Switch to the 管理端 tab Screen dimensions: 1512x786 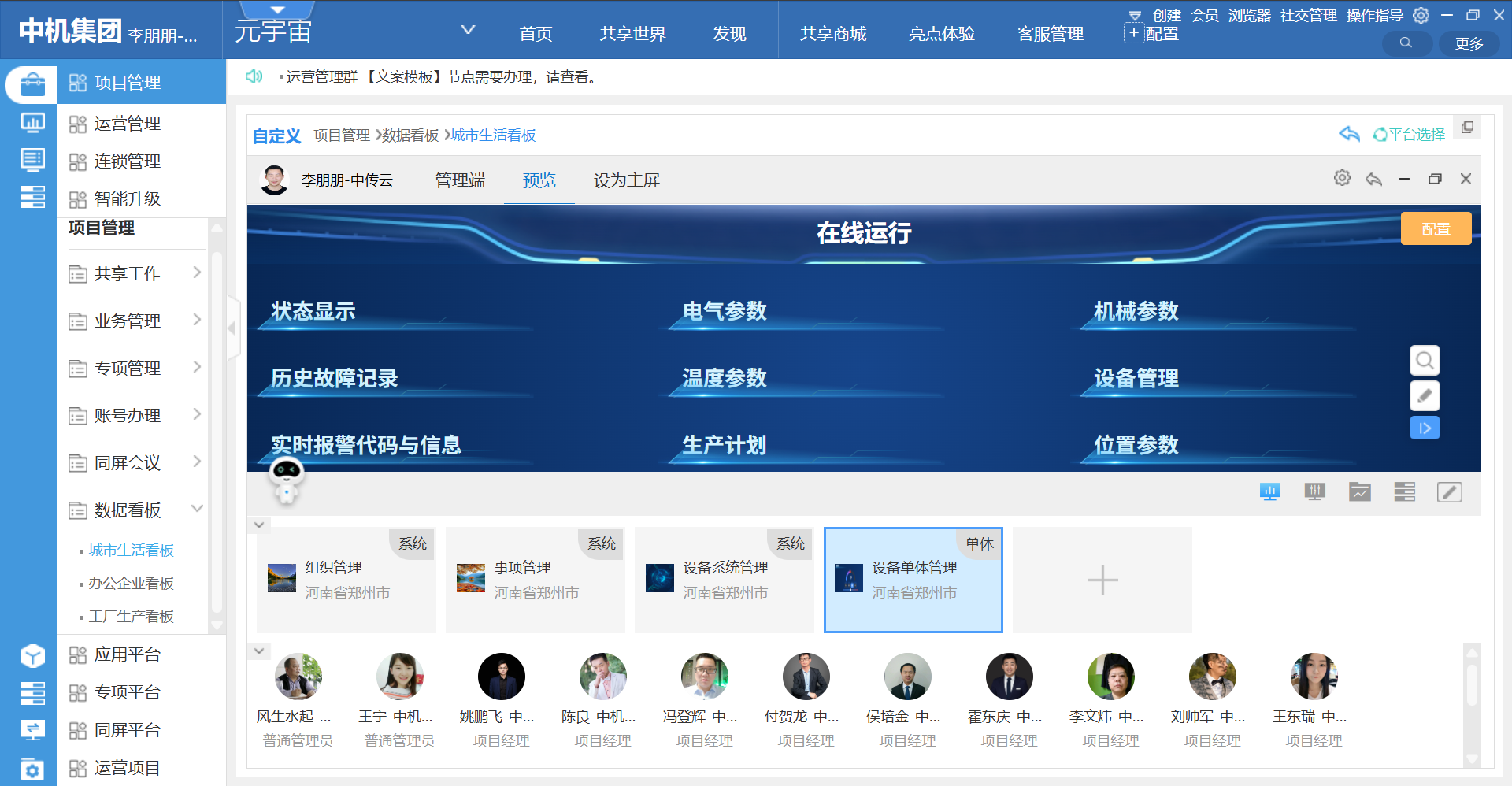(x=460, y=180)
